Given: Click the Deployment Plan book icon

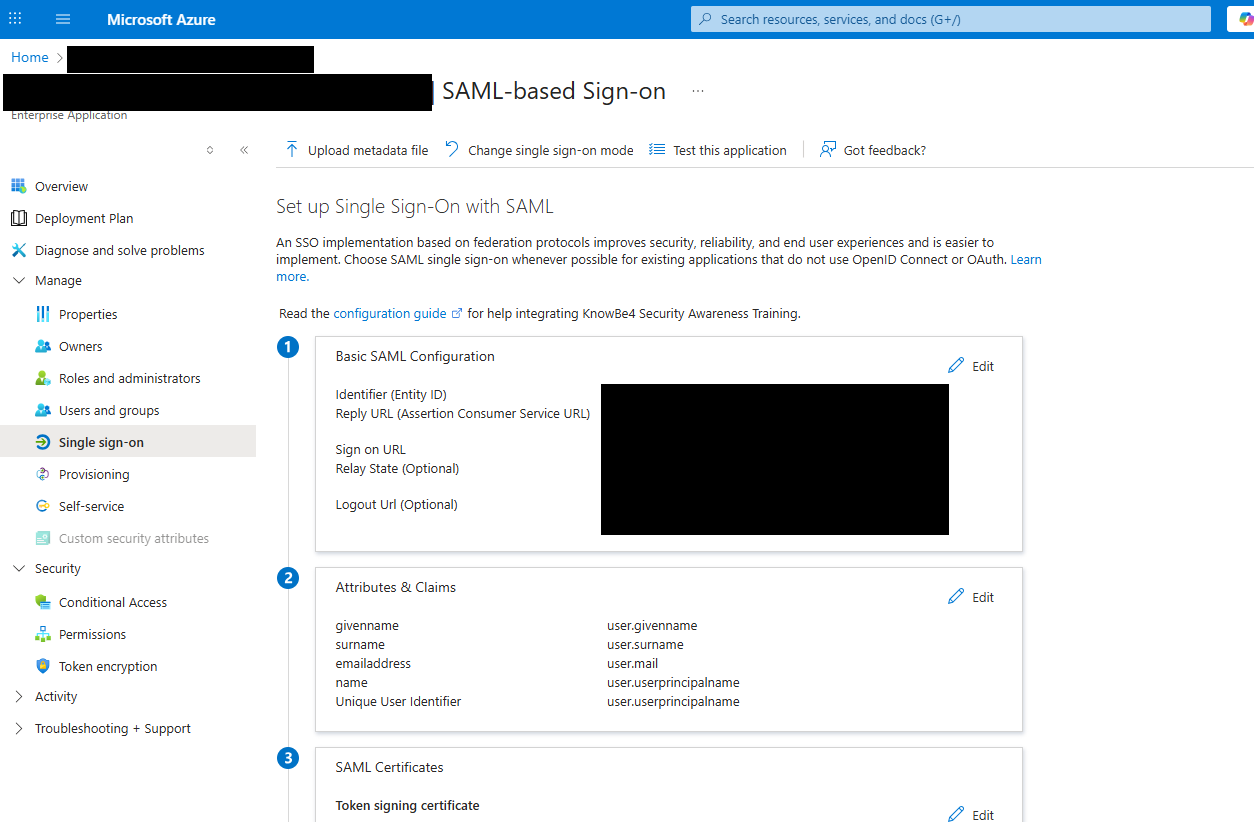Looking at the screenshot, I should click(18, 218).
